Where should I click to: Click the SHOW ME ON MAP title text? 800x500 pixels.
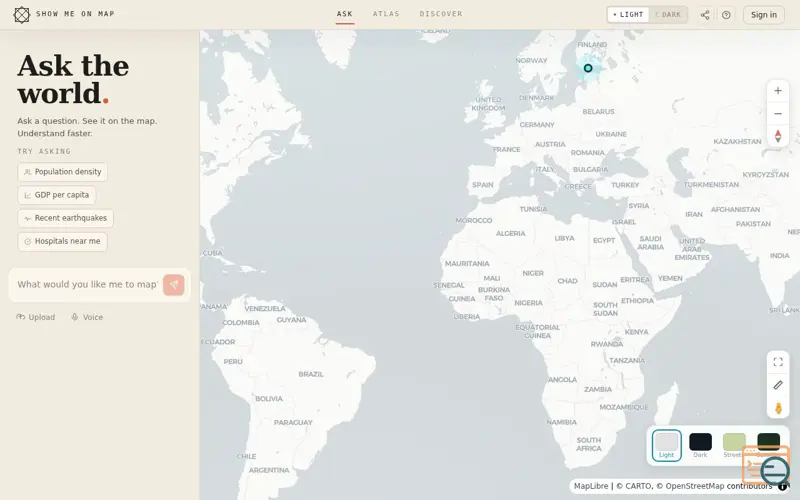[x=76, y=14]
